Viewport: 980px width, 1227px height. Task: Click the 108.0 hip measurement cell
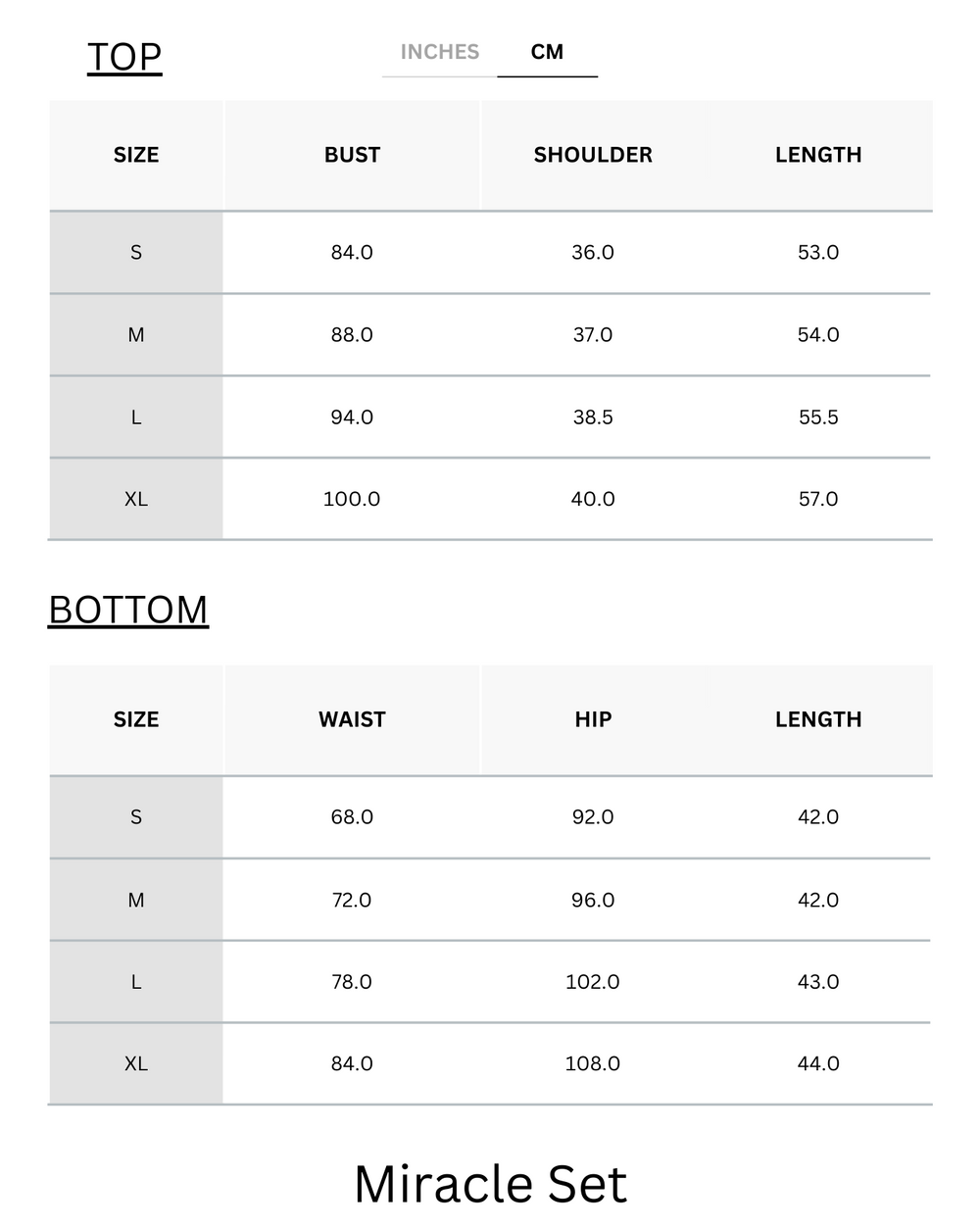(593, 1064)
